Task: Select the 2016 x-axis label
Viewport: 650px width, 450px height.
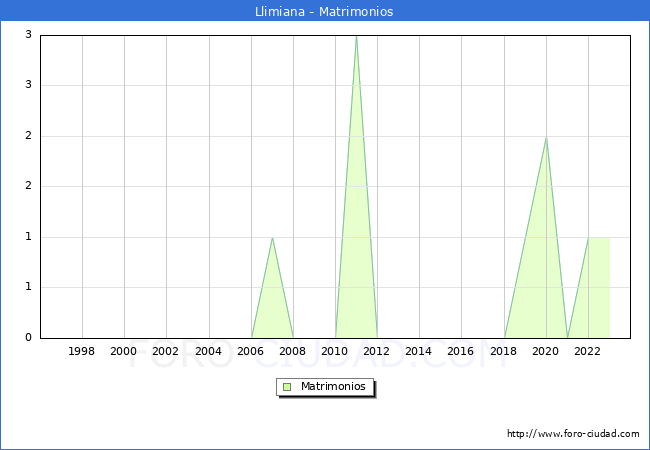Action: (x=461, y=351)
